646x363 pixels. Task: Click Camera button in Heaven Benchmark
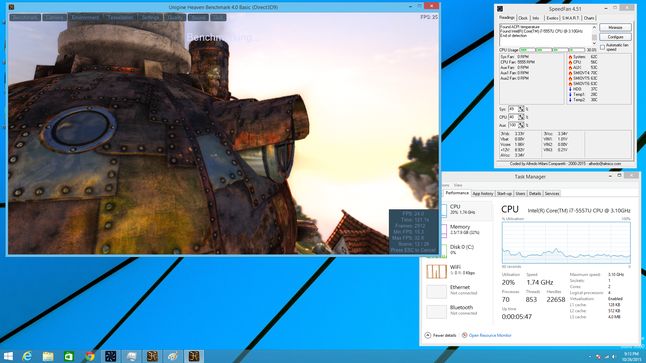pyautogui.click(x=55, y=17)
